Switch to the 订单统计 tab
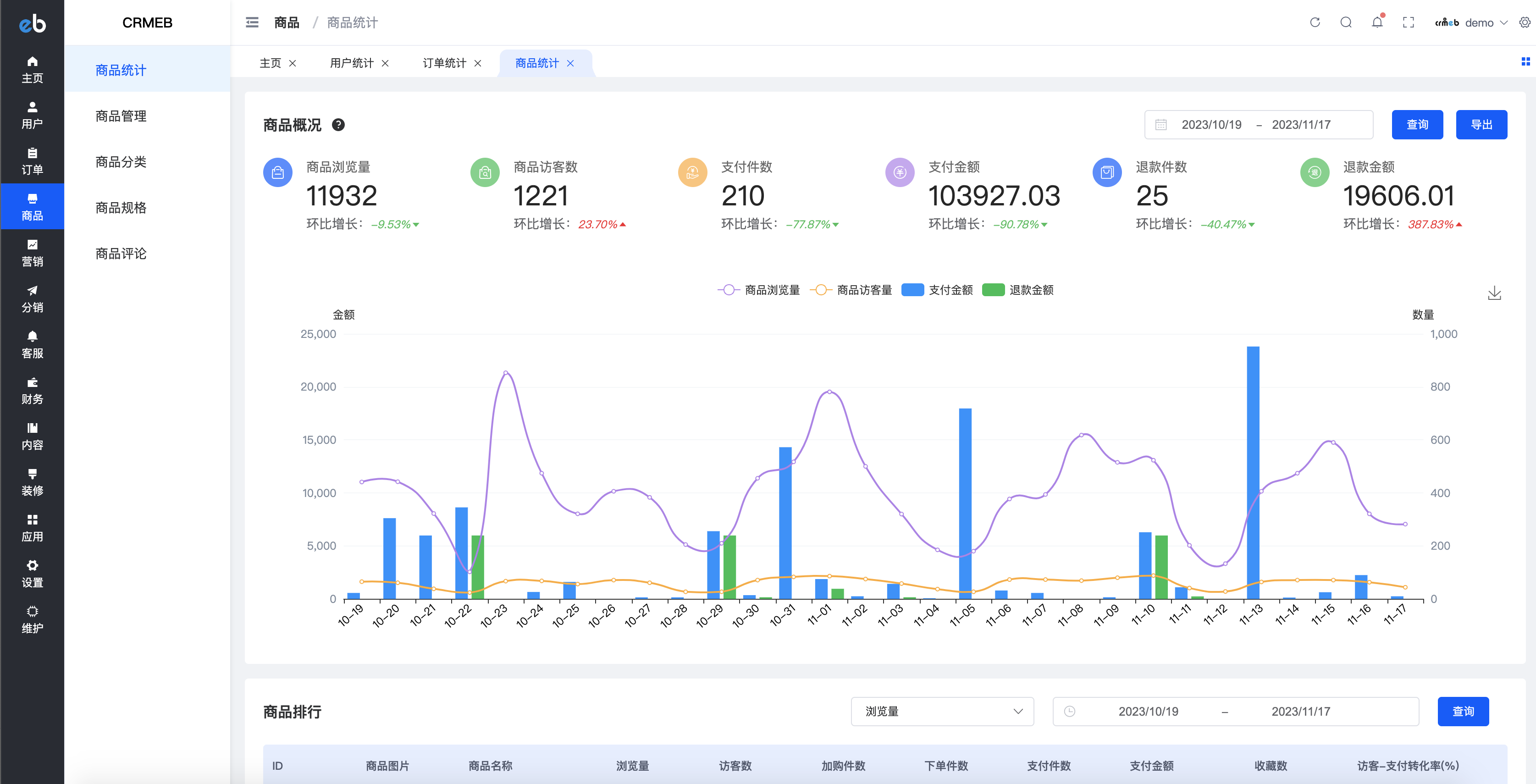The image size is (1536, 784). (444, 63)
